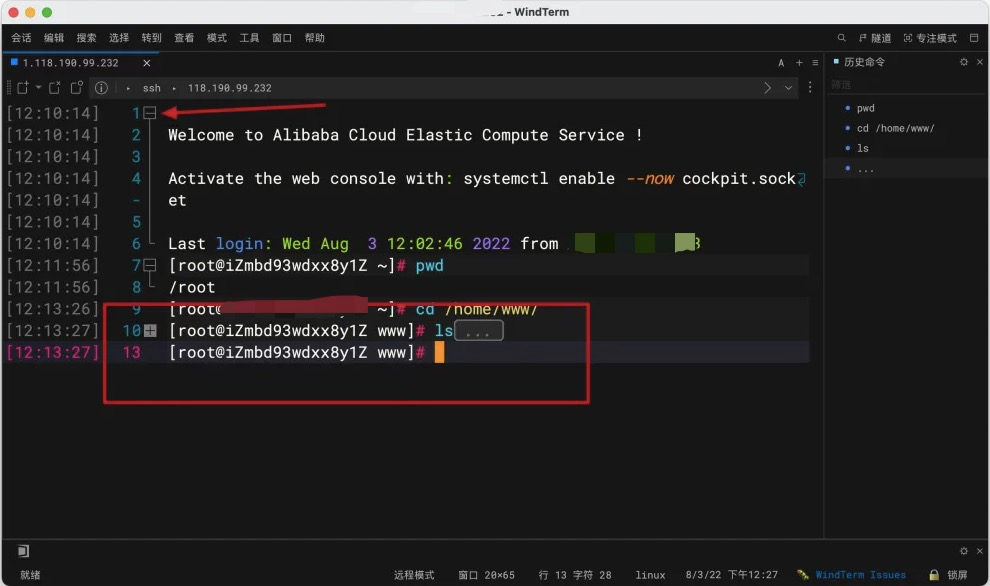
Task: Open the 选择 menu
Action: [x=119, y=38]
